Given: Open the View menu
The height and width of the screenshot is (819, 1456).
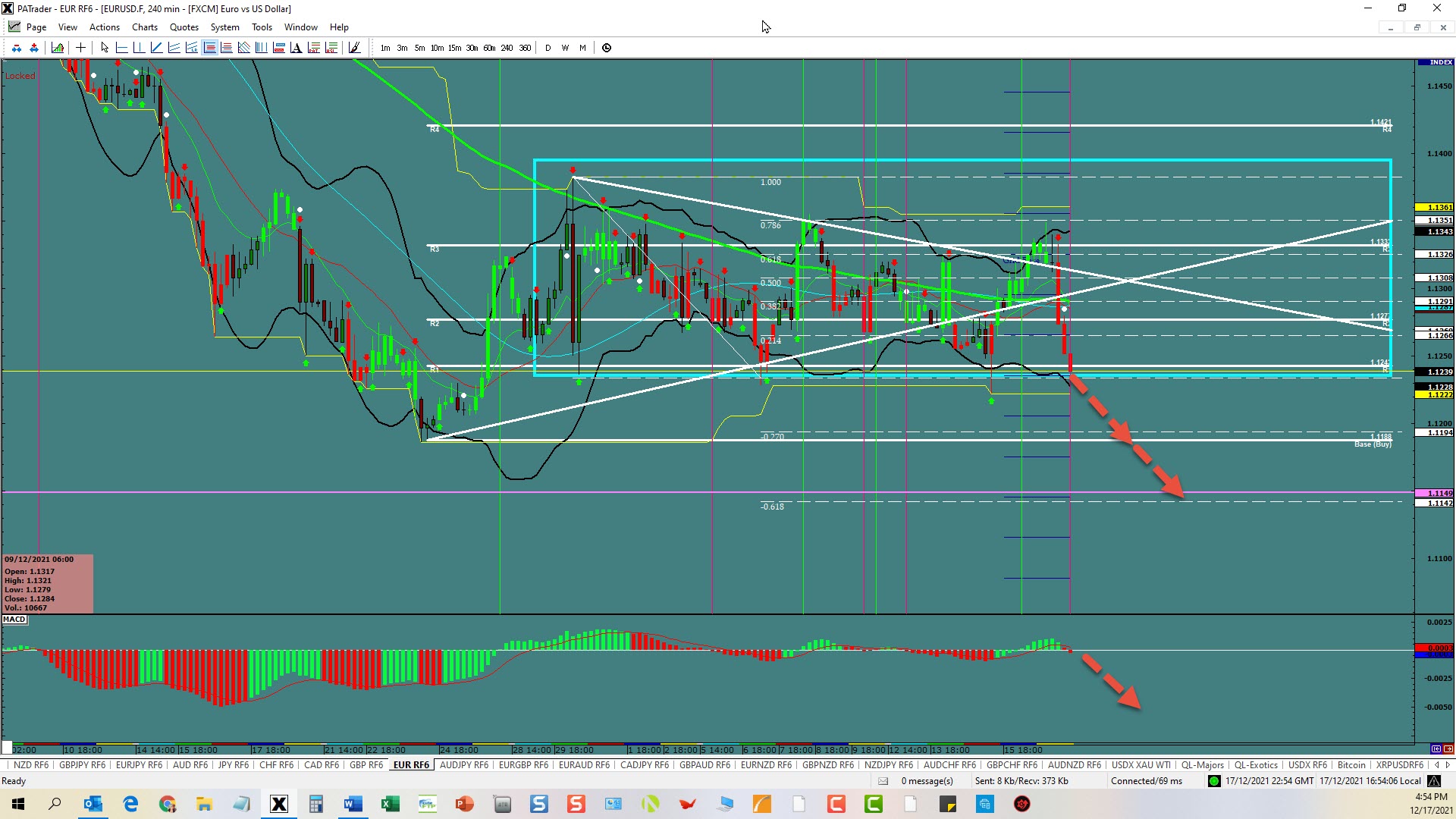Looking at the screenshot, I should pos(67,27).
